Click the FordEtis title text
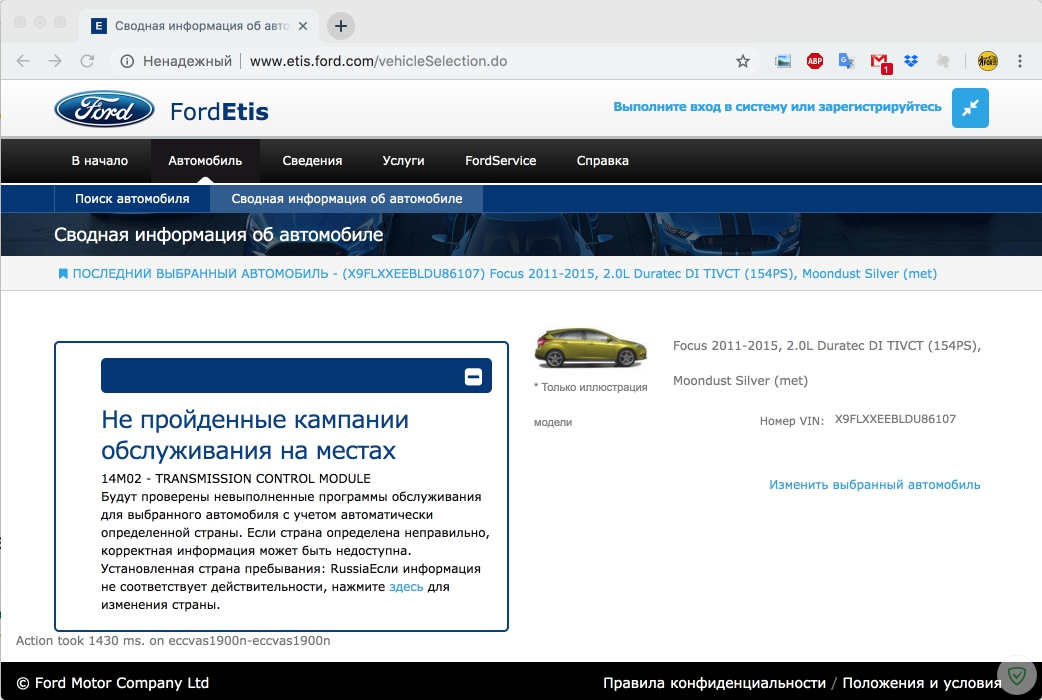The width and height of the screenshot is (1042, 700). (x=219, y=112)
